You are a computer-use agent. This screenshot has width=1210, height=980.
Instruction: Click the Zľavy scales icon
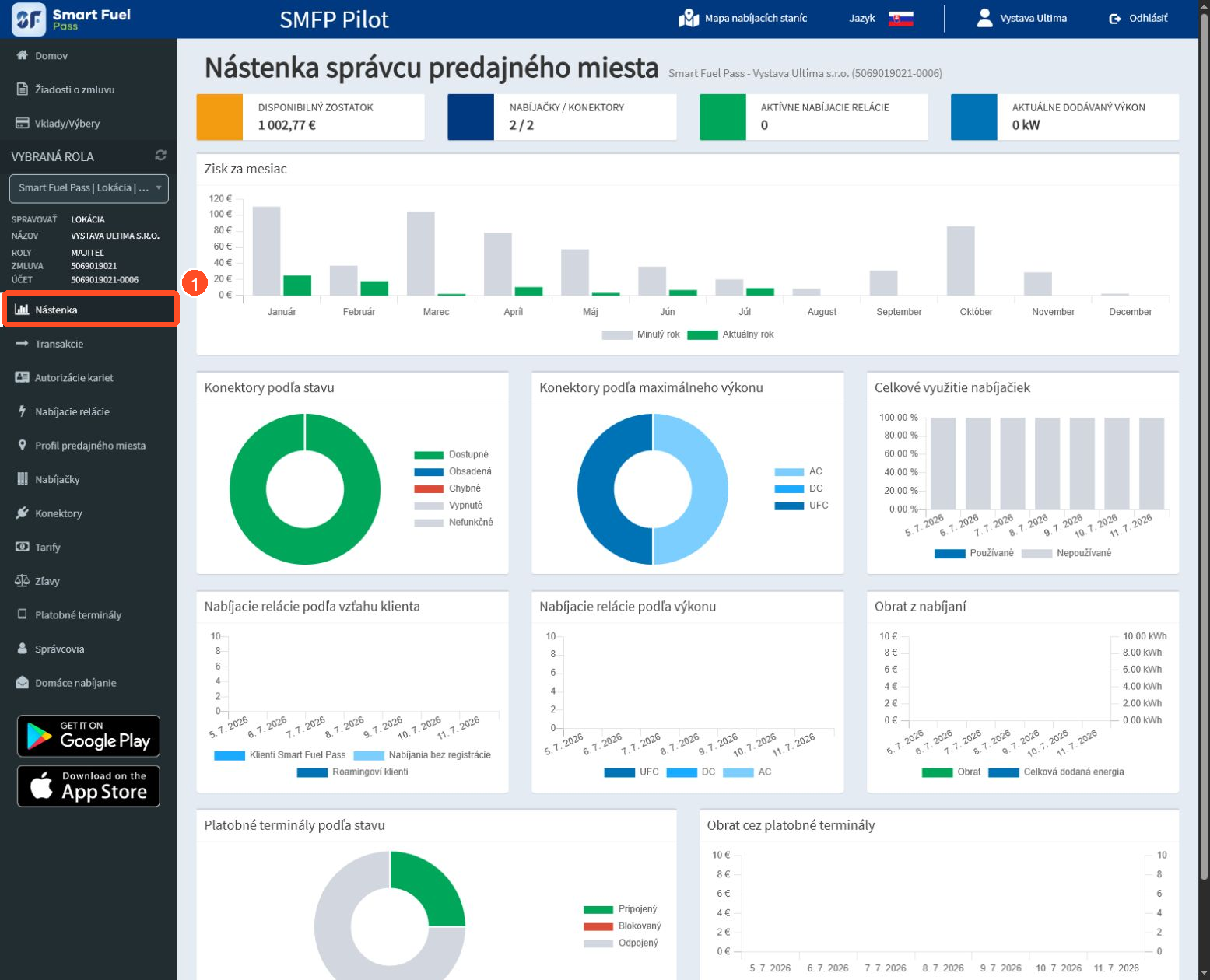(22, 581)
